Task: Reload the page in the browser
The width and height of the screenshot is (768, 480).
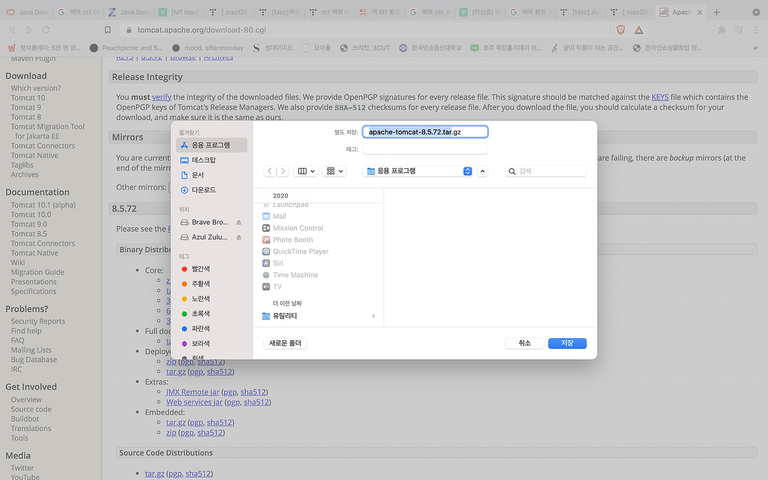Action: [x=46, y=30]
